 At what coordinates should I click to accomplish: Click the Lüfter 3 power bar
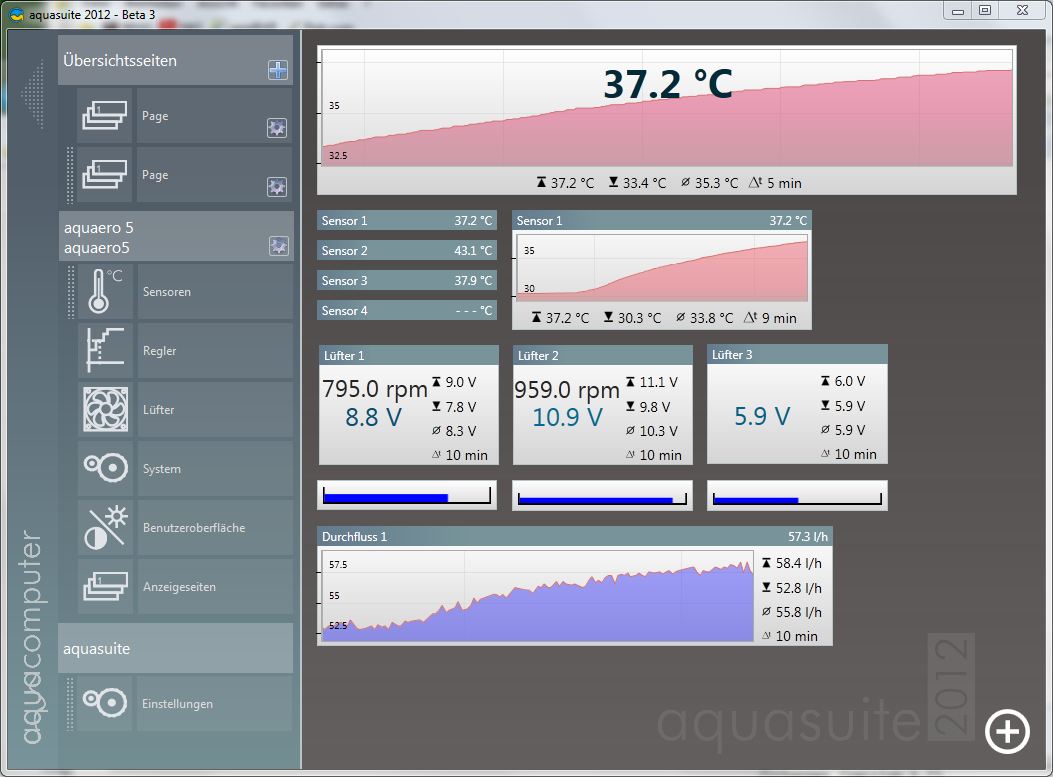pyautogui.click(x=797, y=496)
